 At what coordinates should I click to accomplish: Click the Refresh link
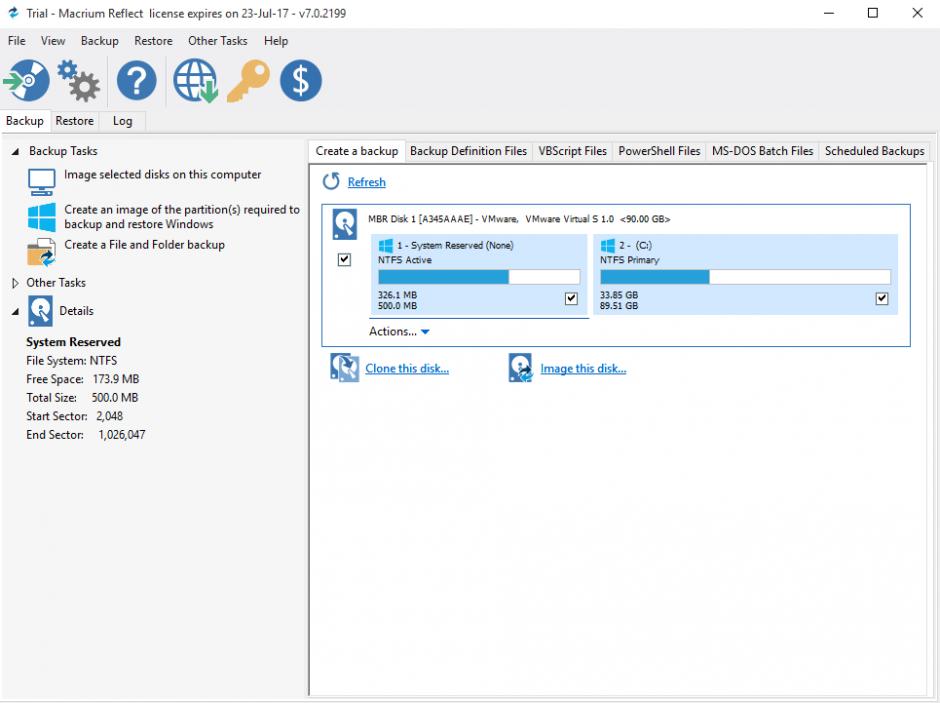click(367, 182)
